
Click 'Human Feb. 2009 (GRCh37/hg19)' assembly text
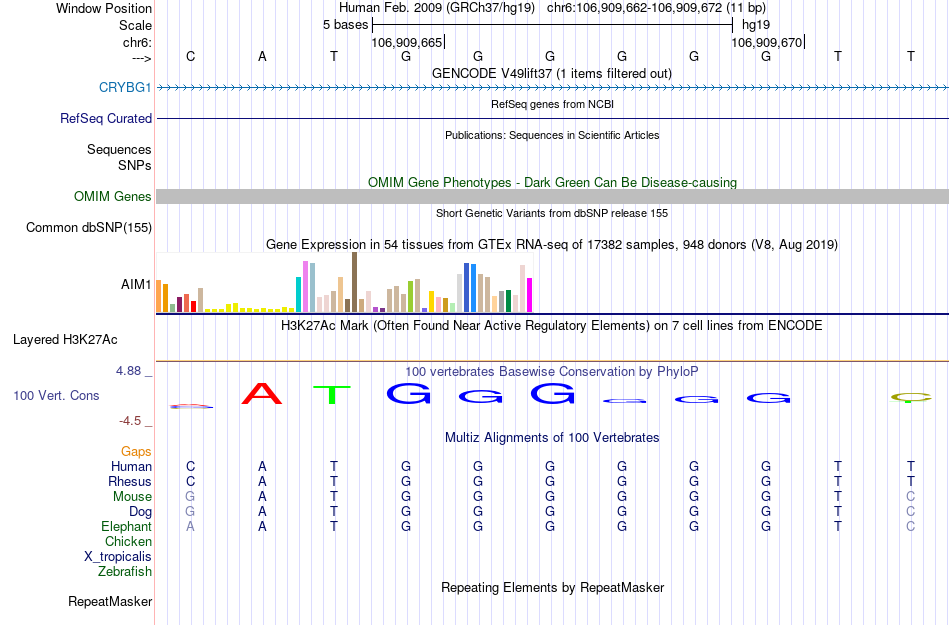437,8
